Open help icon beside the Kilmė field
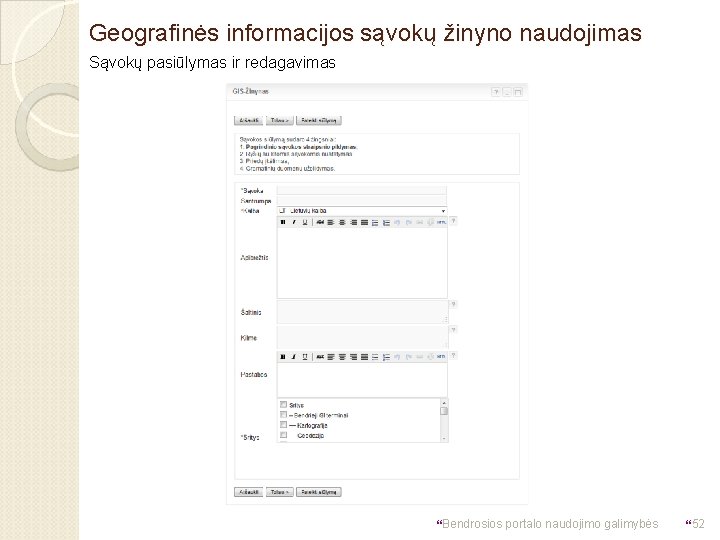This screenshot has height=540, width=720. (453, 330)
